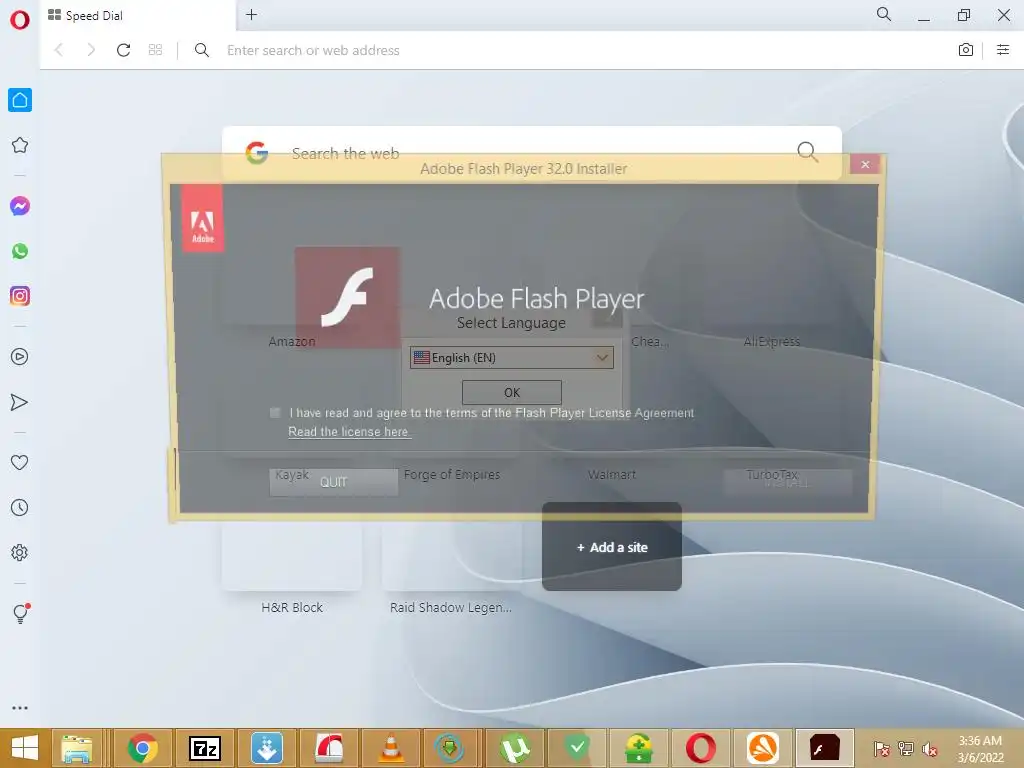Open the Bookmarks star in the sidebar
This screenshot has height=768, width=1024.
point(20,145)
